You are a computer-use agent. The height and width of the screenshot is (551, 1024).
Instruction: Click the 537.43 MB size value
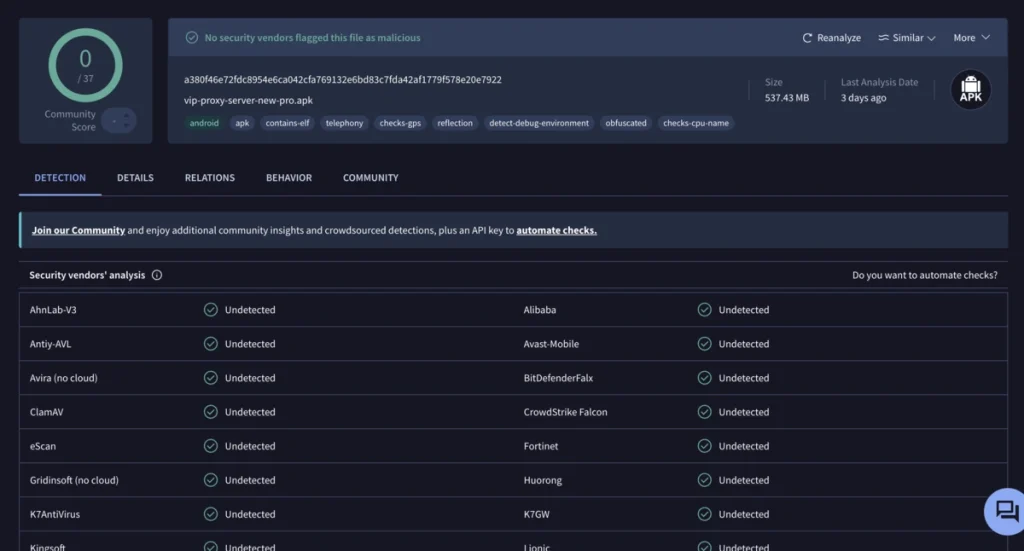(787, 98)
